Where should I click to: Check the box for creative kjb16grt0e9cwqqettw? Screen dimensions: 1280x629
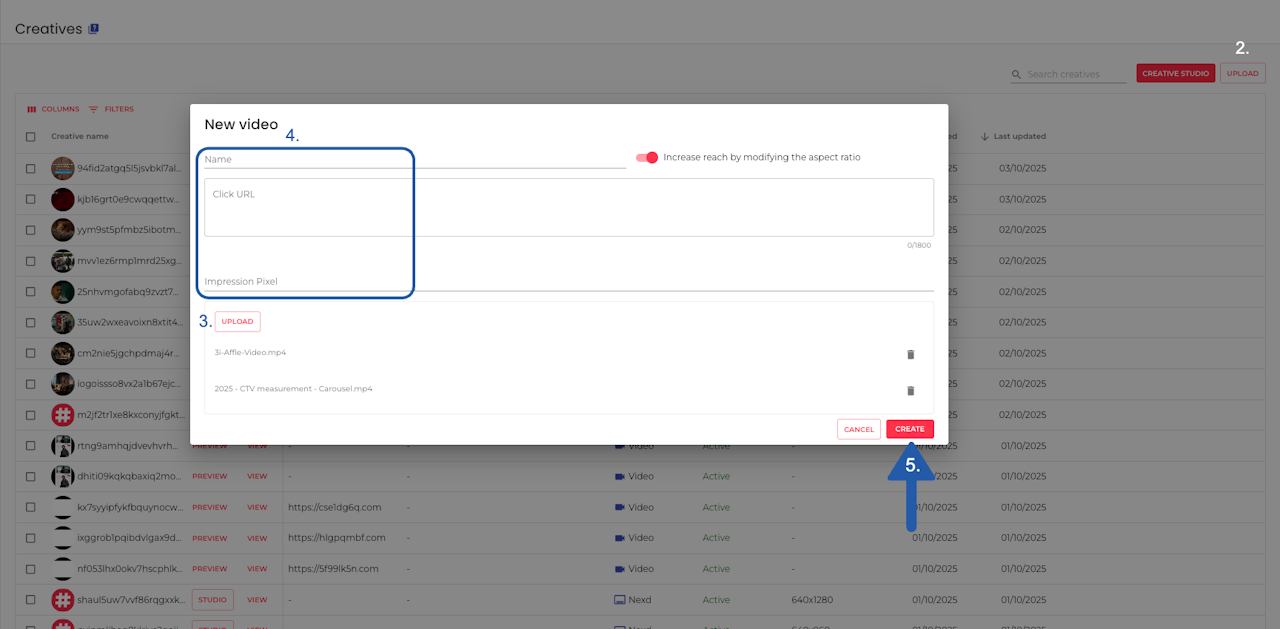[31, 199]
